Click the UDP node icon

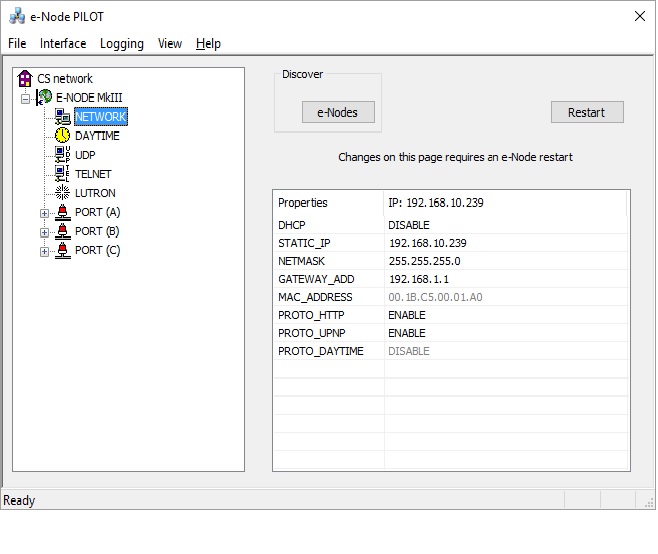point(63,155)
